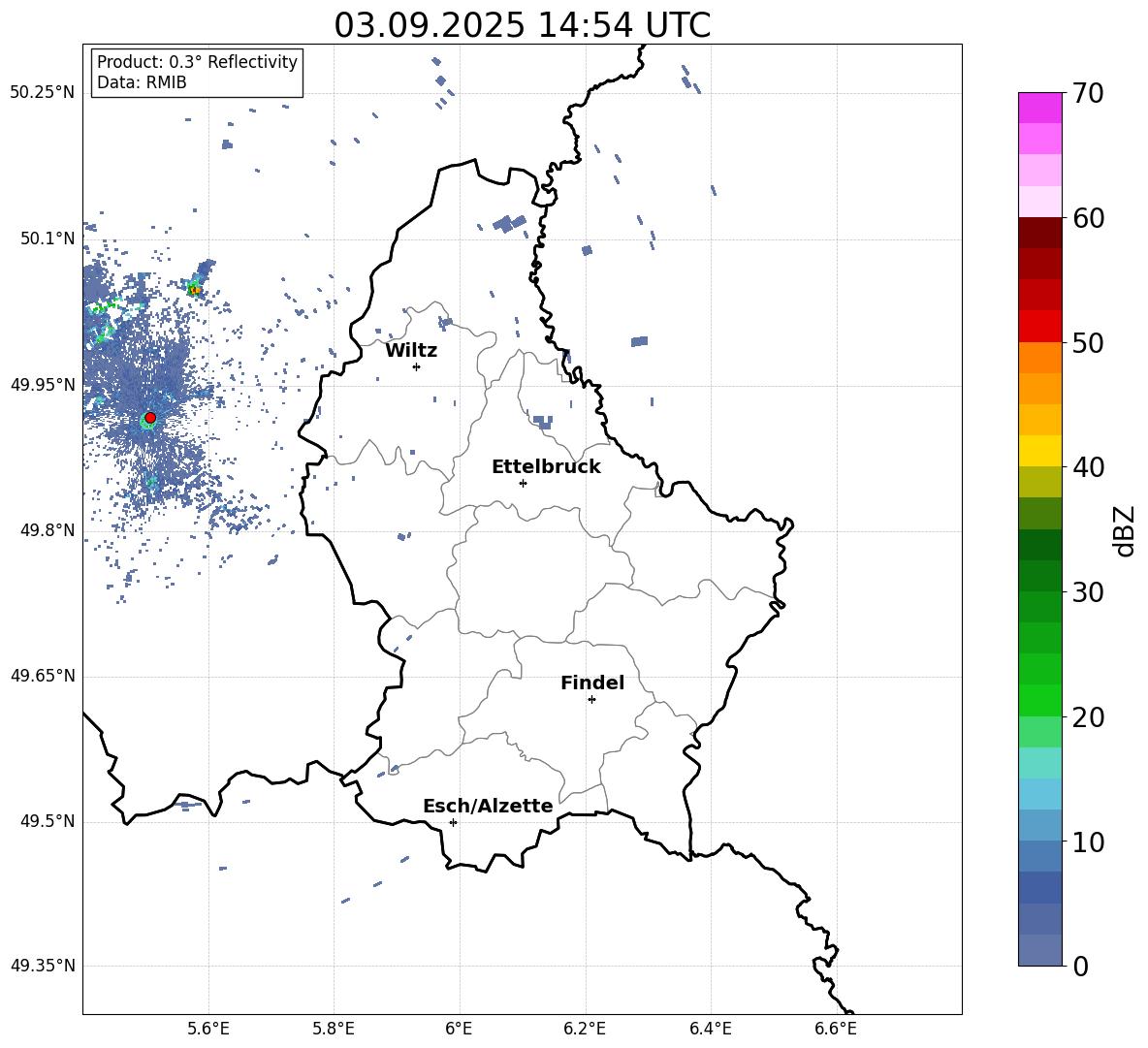The width and height of the screenshot is (1148, 1048).
Task: Click the 20 value on colorbar
Action: coord(1088,717)
